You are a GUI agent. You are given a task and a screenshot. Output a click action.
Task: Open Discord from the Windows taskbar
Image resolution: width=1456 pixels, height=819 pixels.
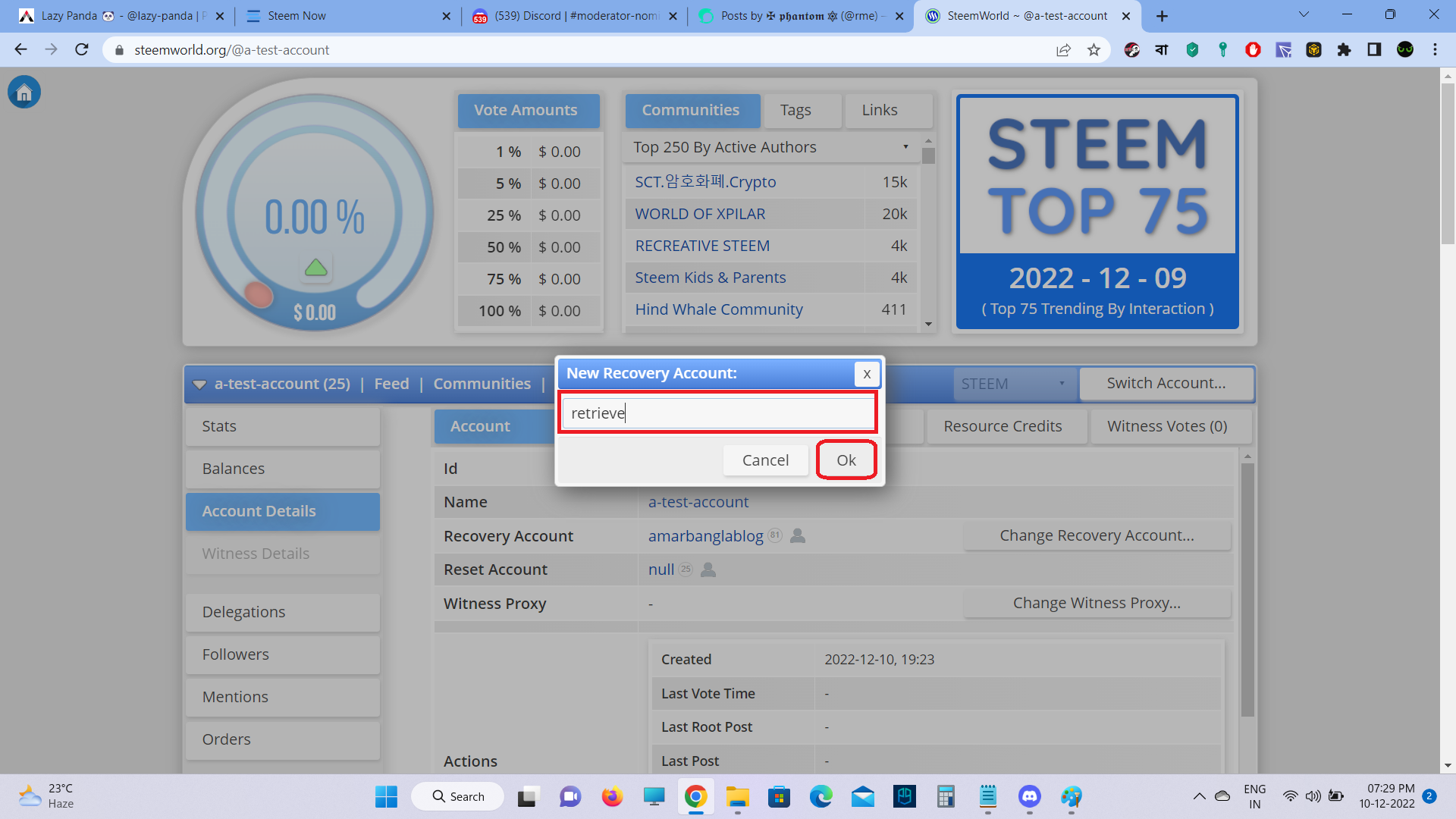click(1029, 796)
